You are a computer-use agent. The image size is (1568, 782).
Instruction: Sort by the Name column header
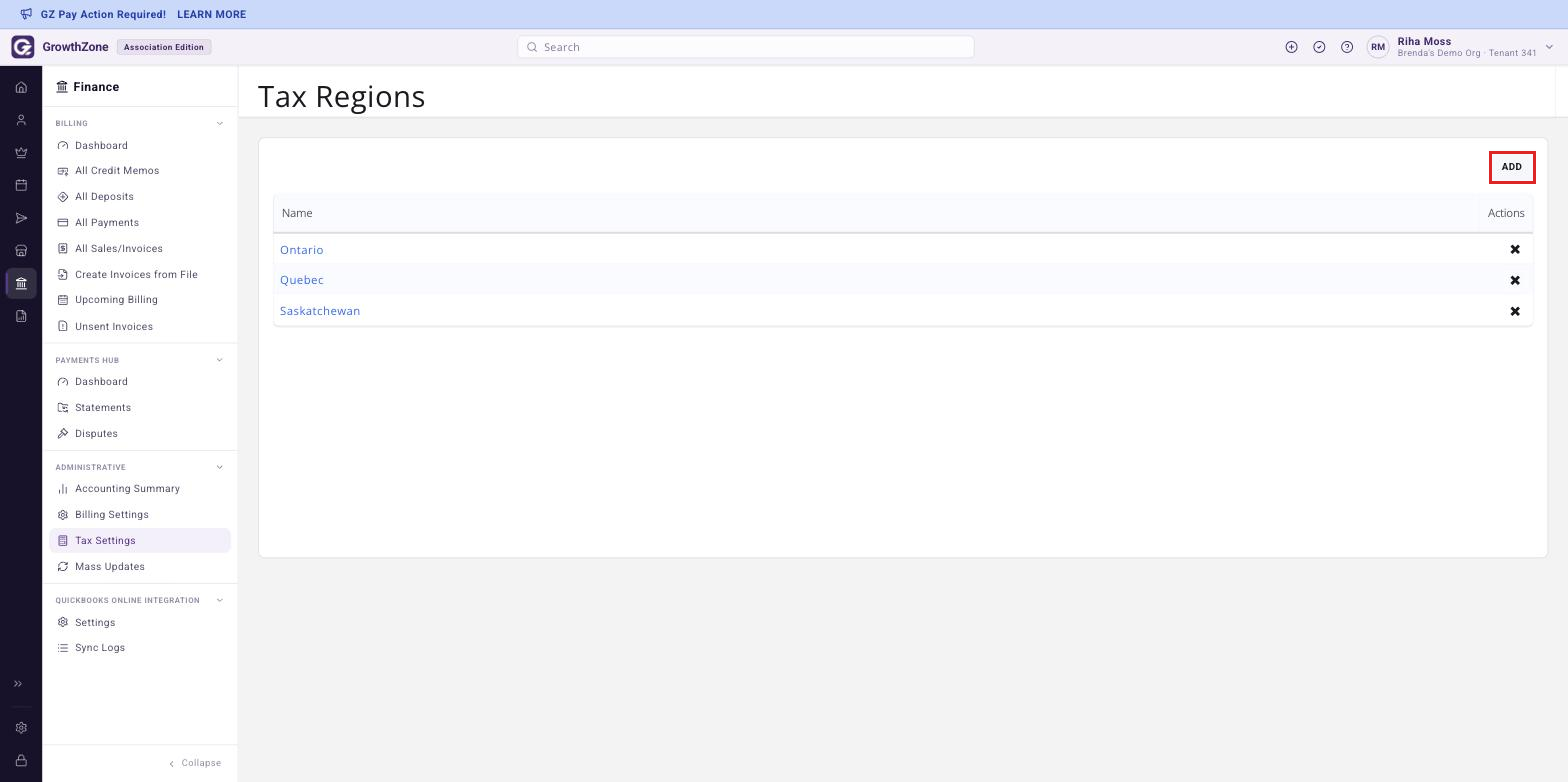(x=297, y=213)
